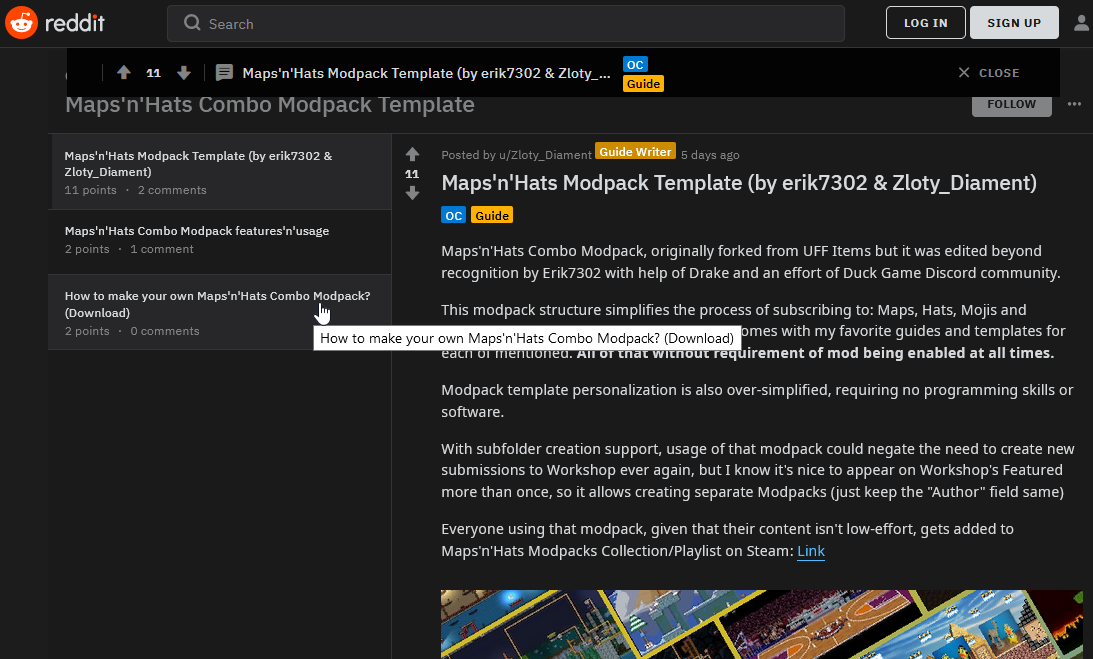
Task: Click the yellow Guide flair under the title
Action: pos(491,215)
